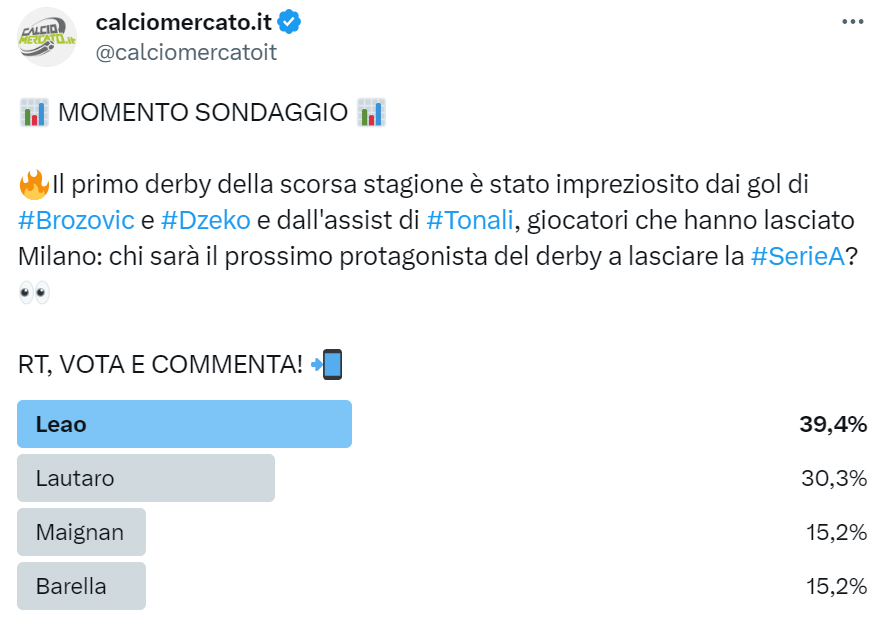Select the Barella poll option
This screenshot has width=880, height=619.
coord(82,586)
